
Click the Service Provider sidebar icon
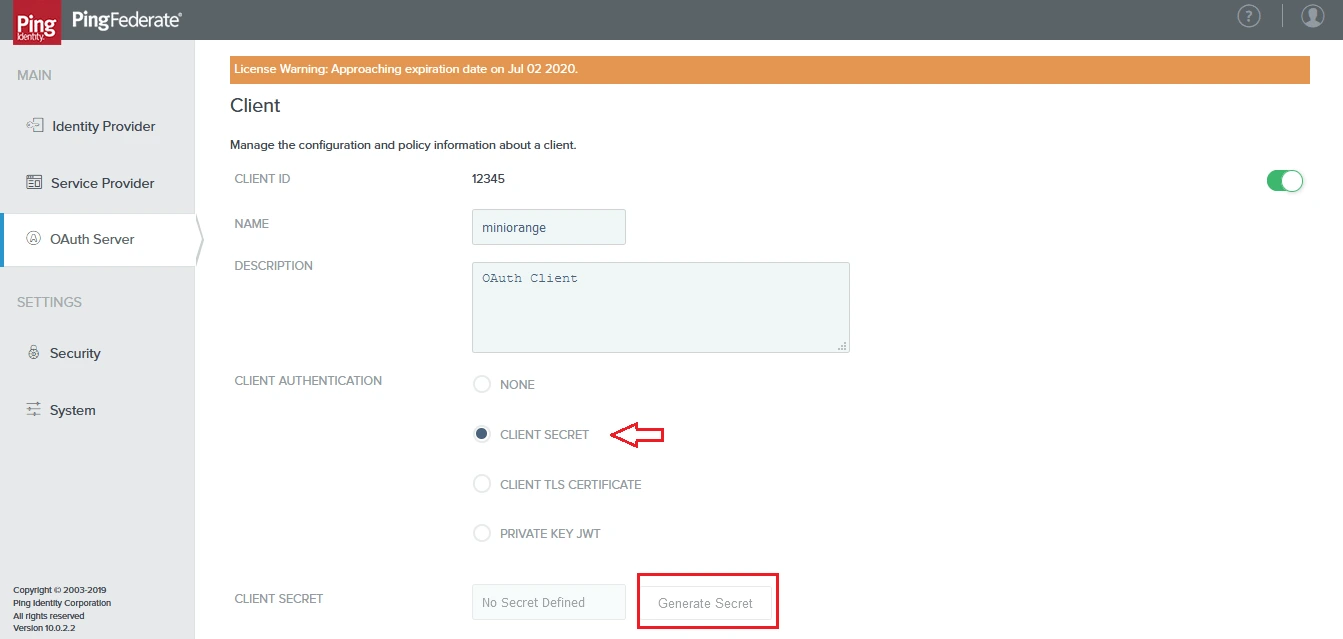point(34,183)
